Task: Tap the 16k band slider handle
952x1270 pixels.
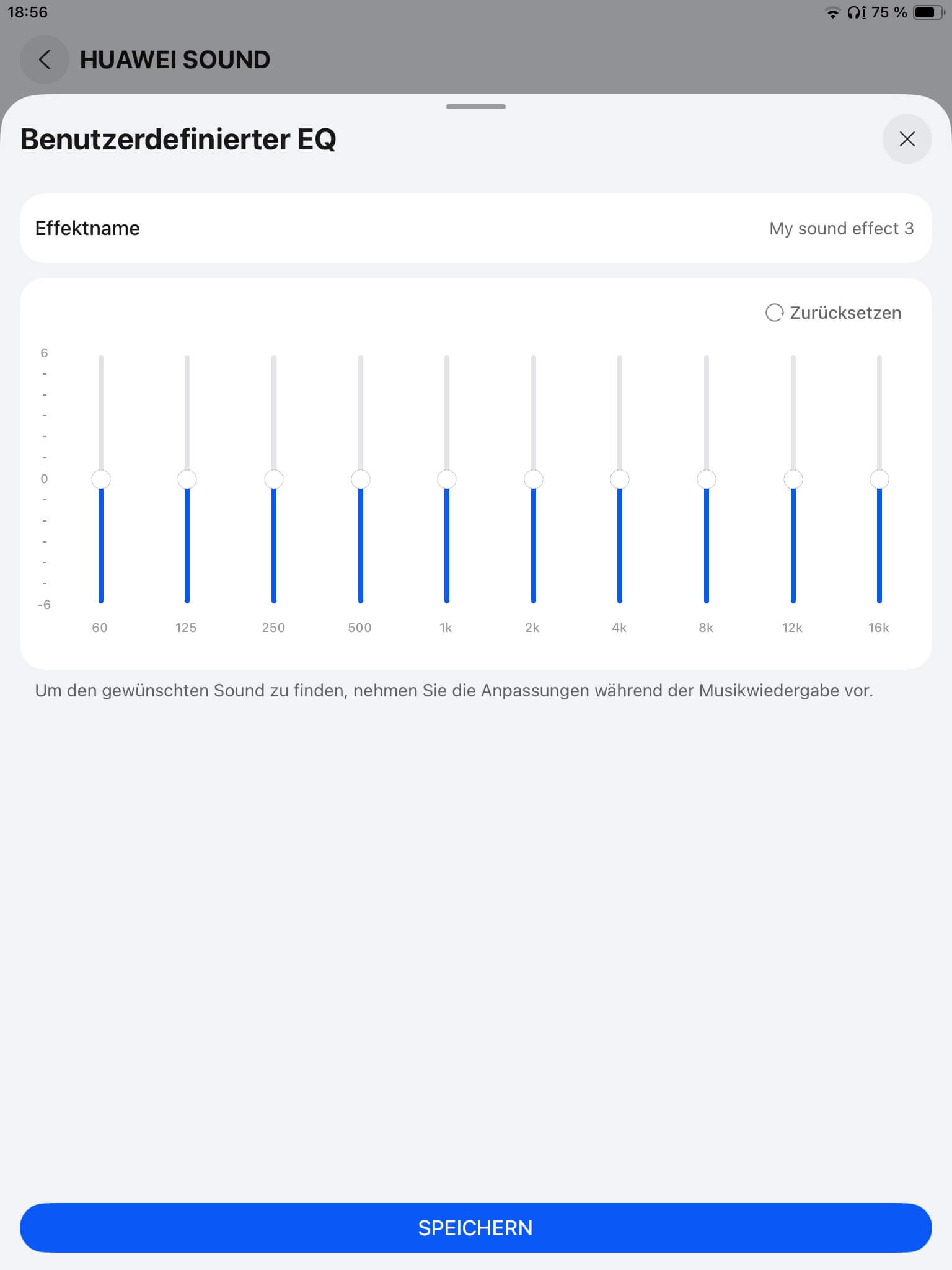Action: pyautogui.click(x=879, y=479)
